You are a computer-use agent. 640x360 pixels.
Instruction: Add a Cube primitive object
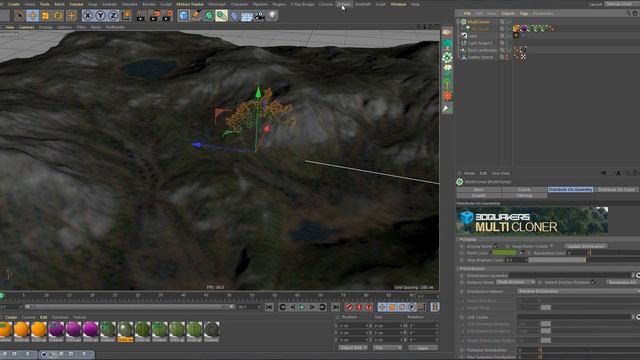(184, 16)
